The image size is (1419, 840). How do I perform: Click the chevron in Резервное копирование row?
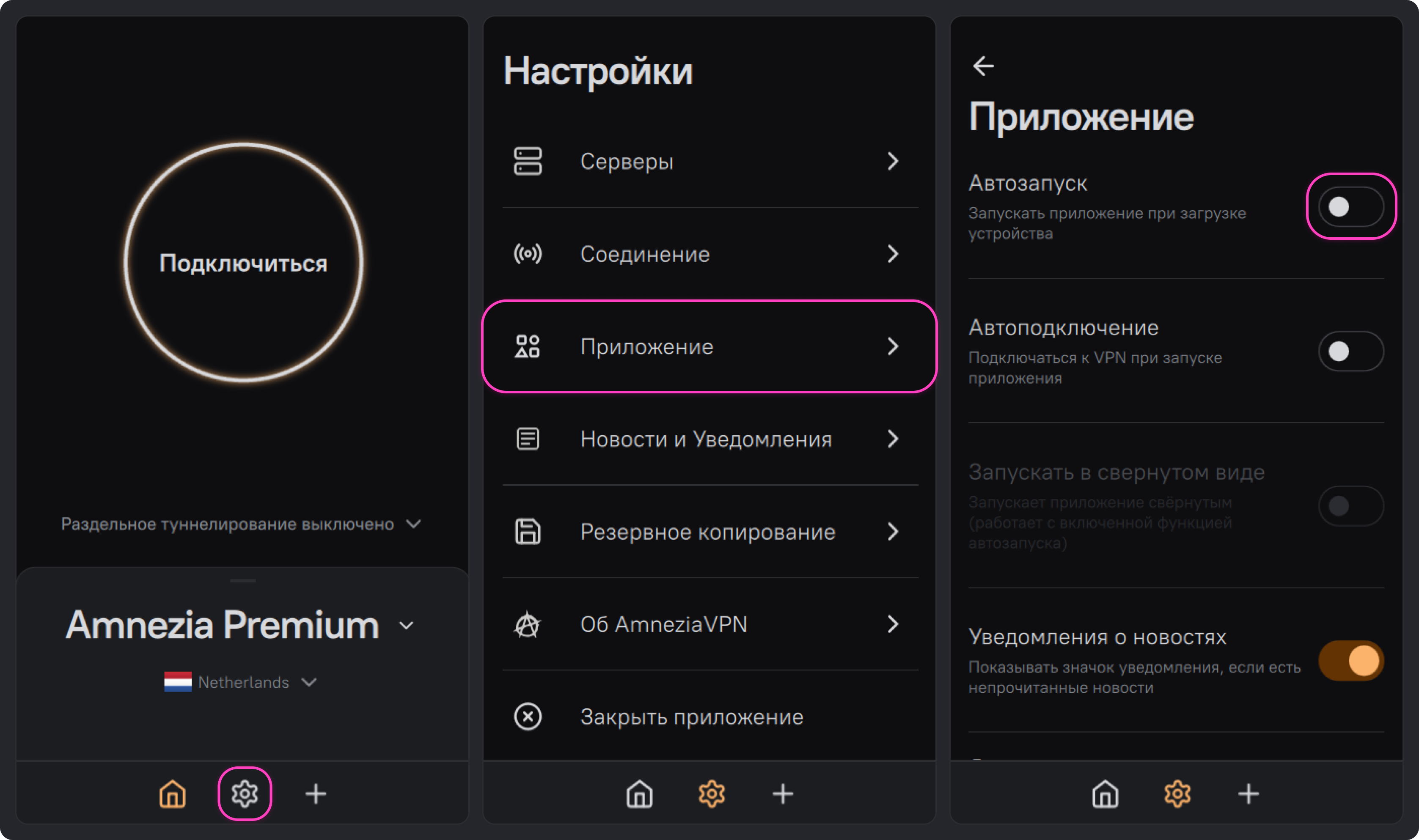(893, 532)
